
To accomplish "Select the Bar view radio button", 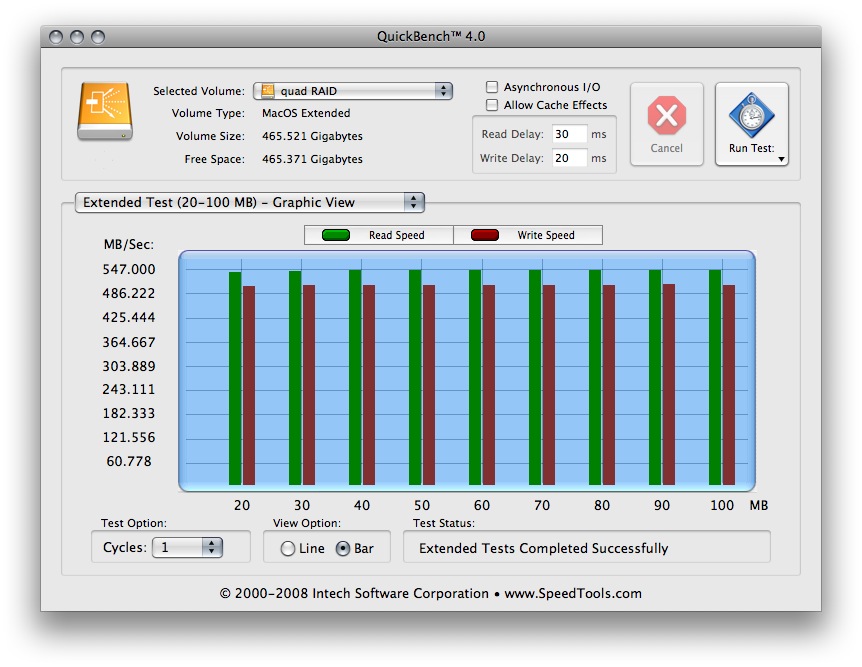I will [x=343, y=549].
